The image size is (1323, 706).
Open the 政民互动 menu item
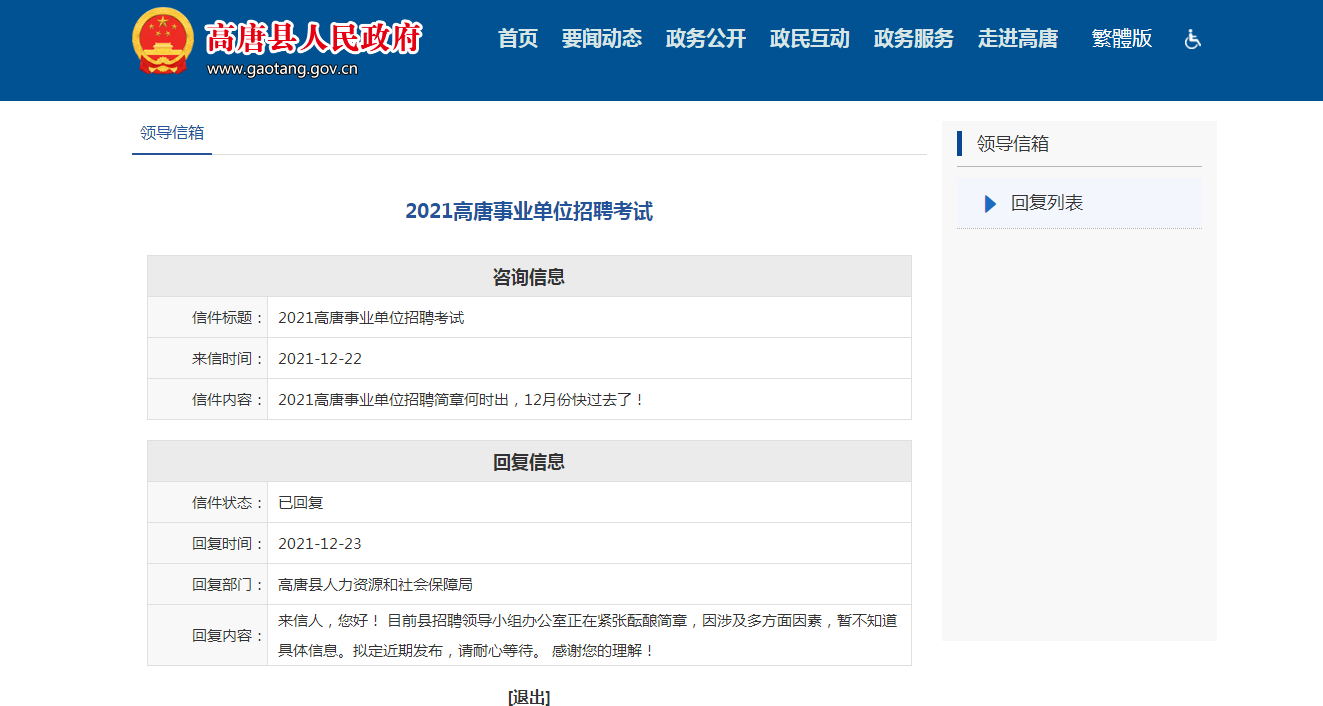tap(809, 39)
